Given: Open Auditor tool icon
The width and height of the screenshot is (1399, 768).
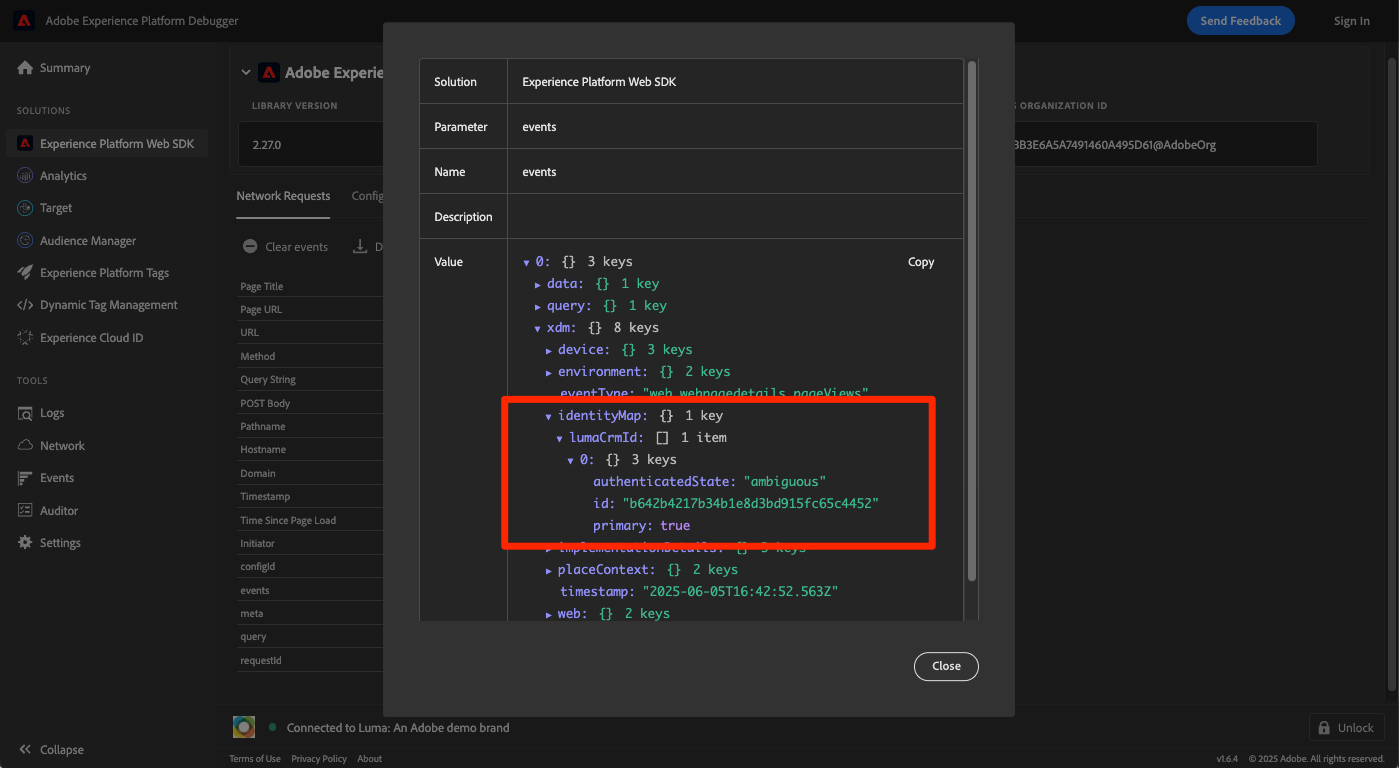Looking at the screenshot, I should coord(25,511).
